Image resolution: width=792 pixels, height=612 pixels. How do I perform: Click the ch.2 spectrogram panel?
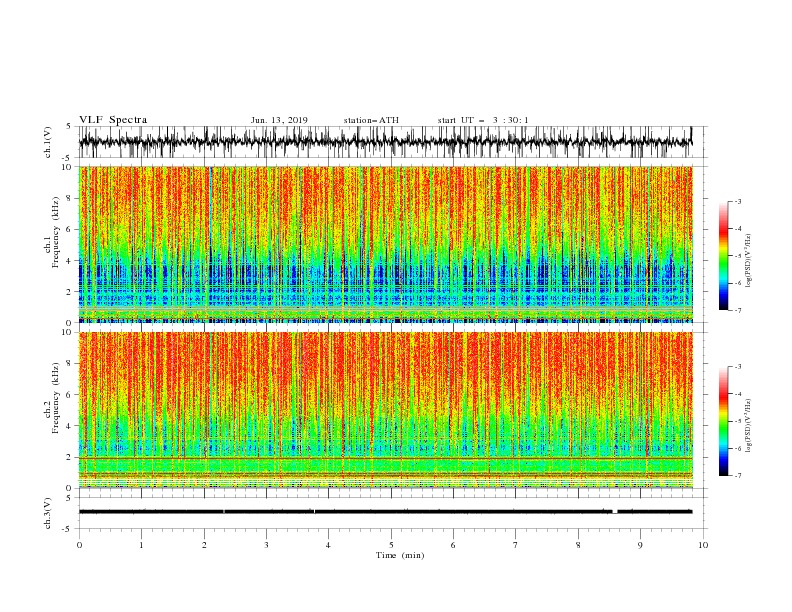coord(385,410)
